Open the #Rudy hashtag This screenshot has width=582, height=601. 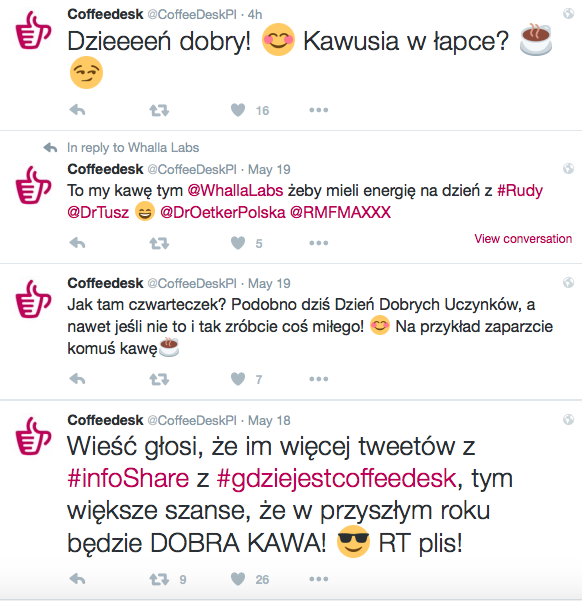(x=520, y=190)
